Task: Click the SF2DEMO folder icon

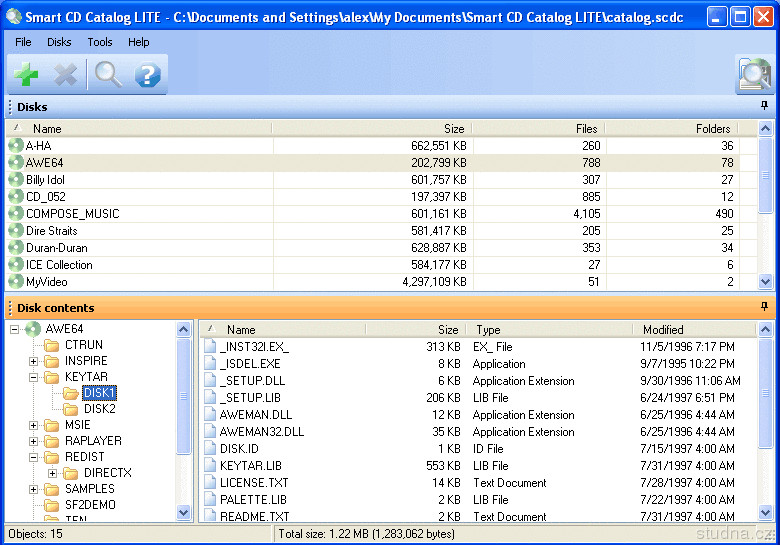Action: click(51, 505)
